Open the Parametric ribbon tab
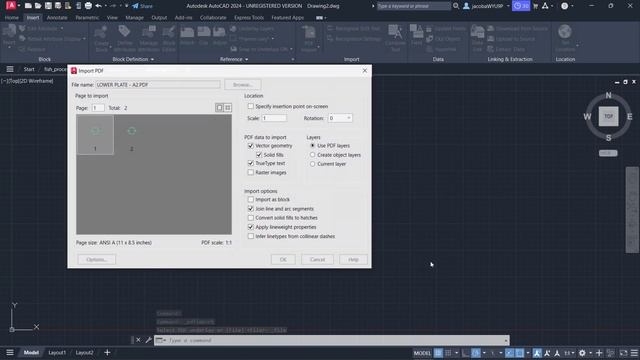Image resolution: width=640 pixels, height=360 pixels. pyautogui.click(x=87, y=18)
